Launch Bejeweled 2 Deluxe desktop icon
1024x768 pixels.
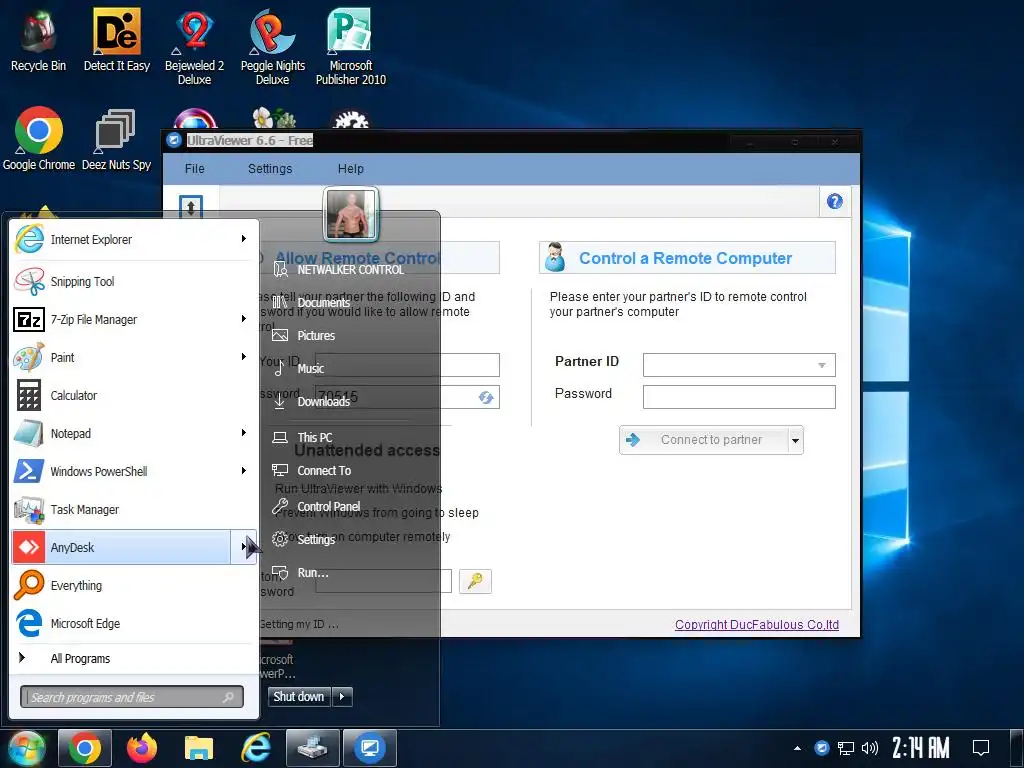(x=194, y=47)
